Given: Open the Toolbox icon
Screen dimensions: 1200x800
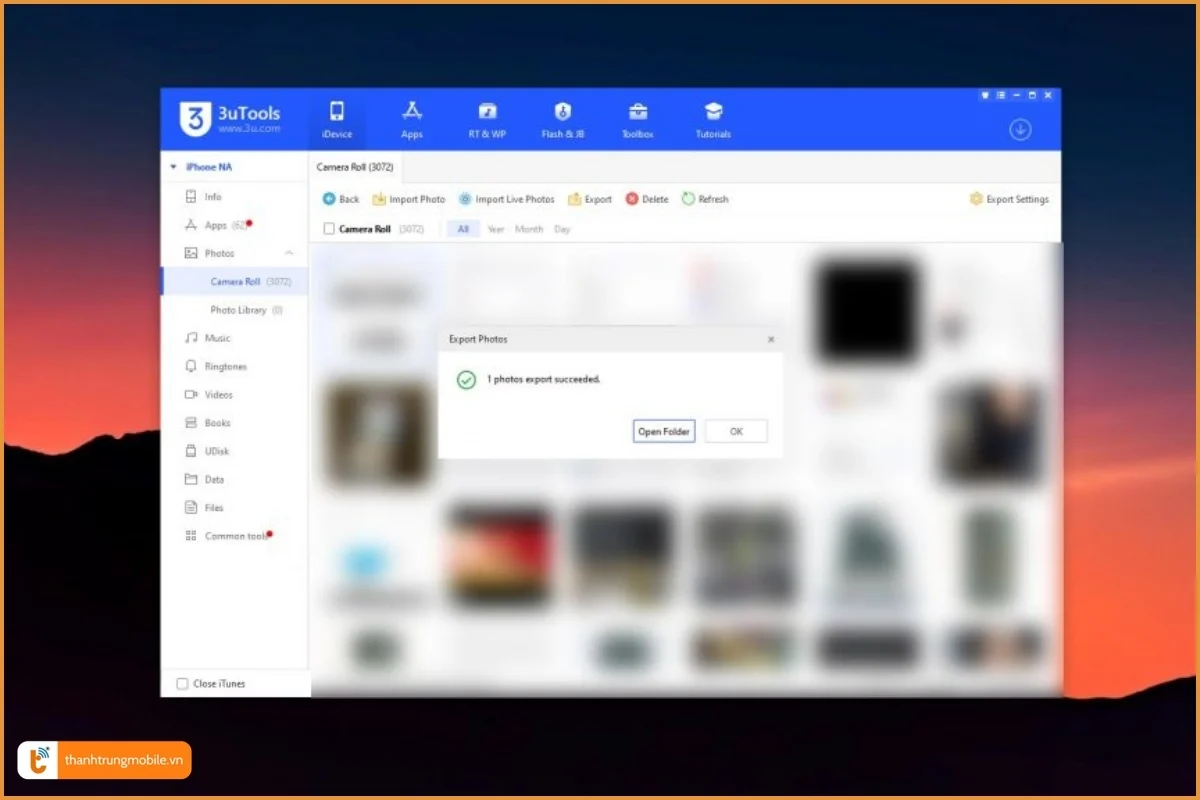Looking at the screenshot, I should 638,112.
